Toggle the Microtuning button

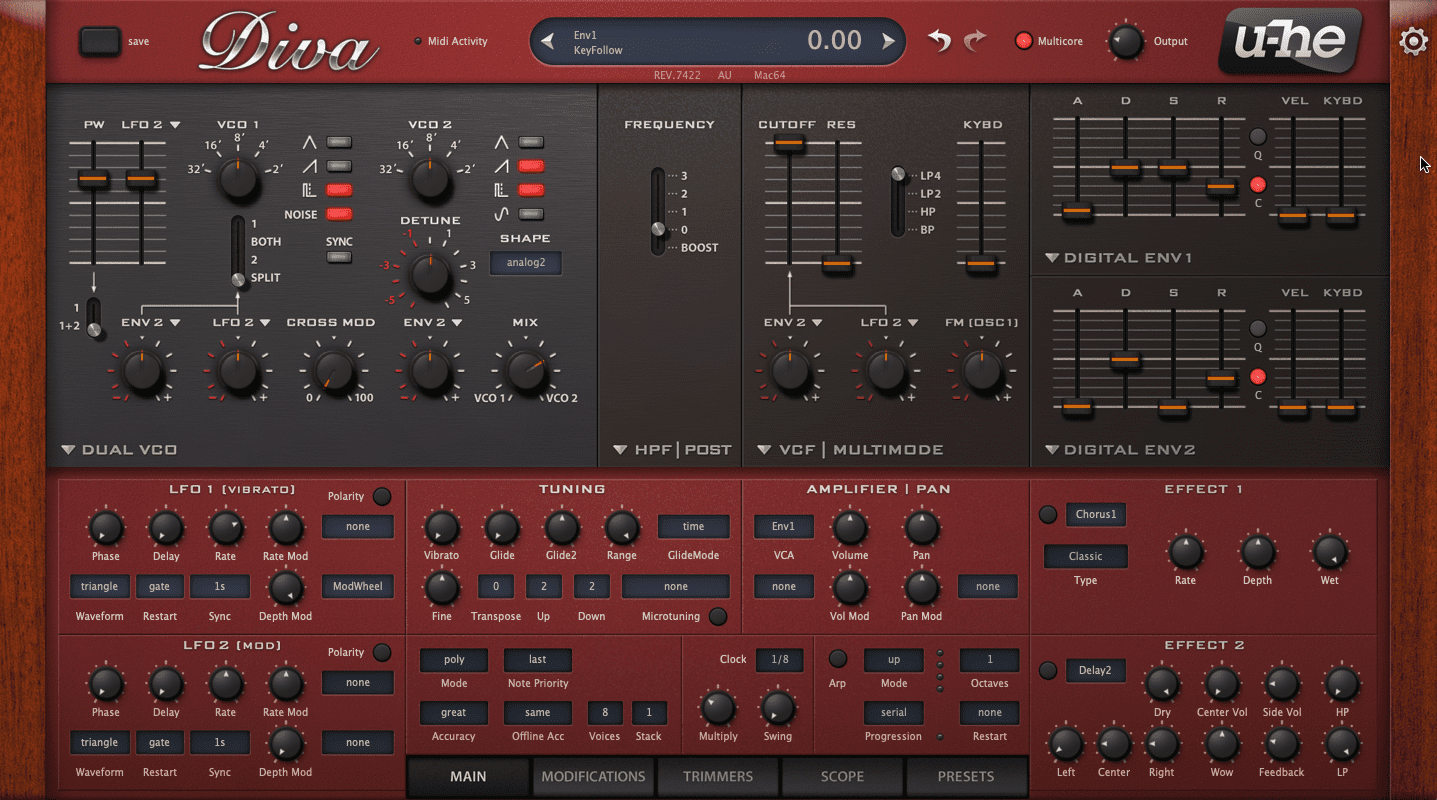(x=718, y=616)
